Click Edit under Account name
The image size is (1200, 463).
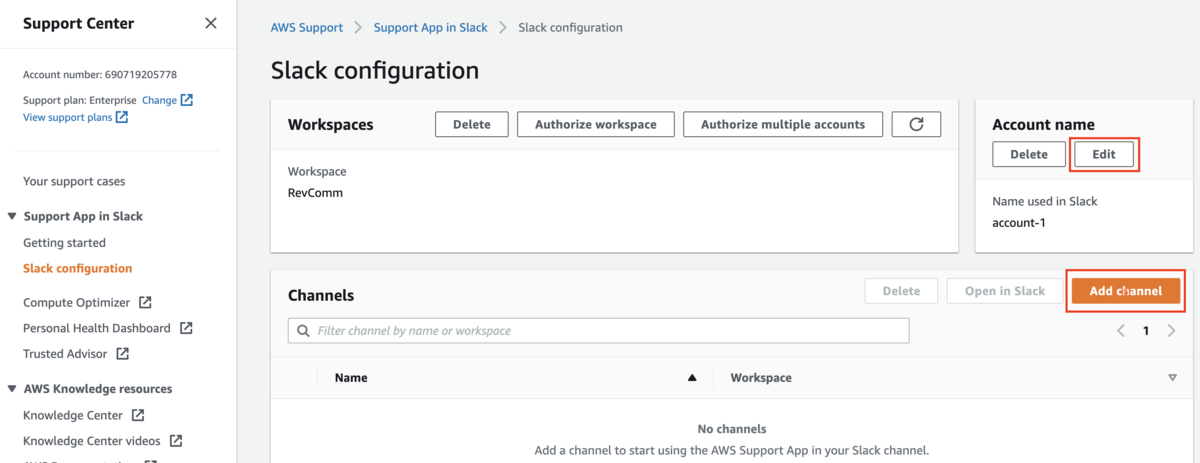pyautogui.click(x=1104, y=154)
